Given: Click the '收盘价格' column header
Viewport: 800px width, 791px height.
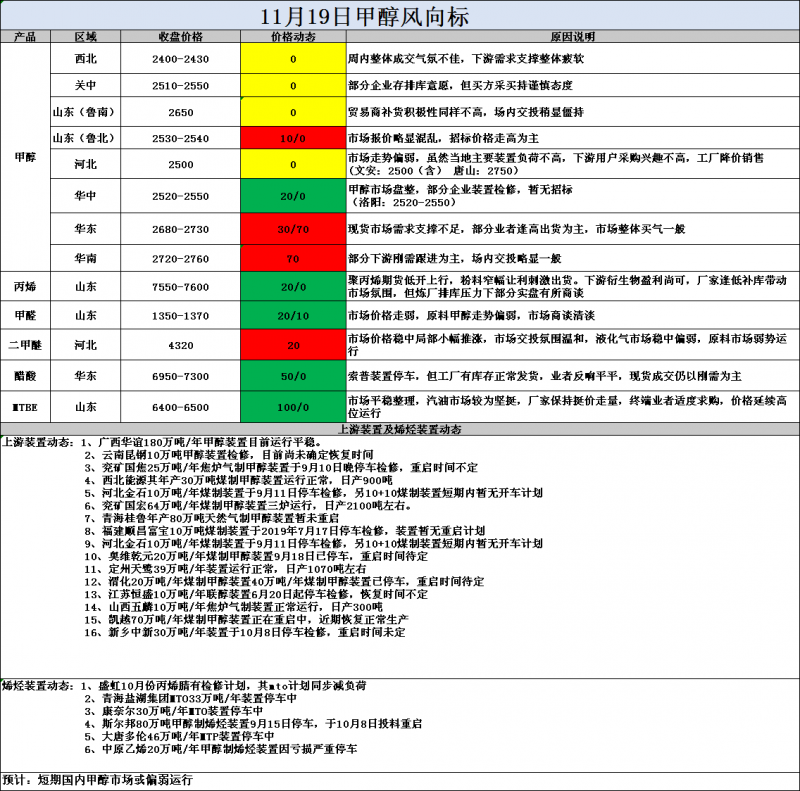Looking at the screenshot, I should 181,36.
